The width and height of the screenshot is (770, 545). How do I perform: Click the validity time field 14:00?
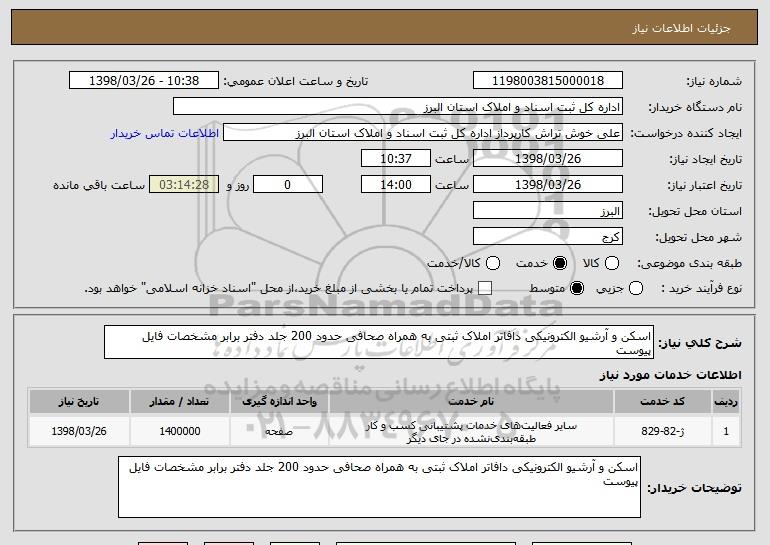(396, 185)
